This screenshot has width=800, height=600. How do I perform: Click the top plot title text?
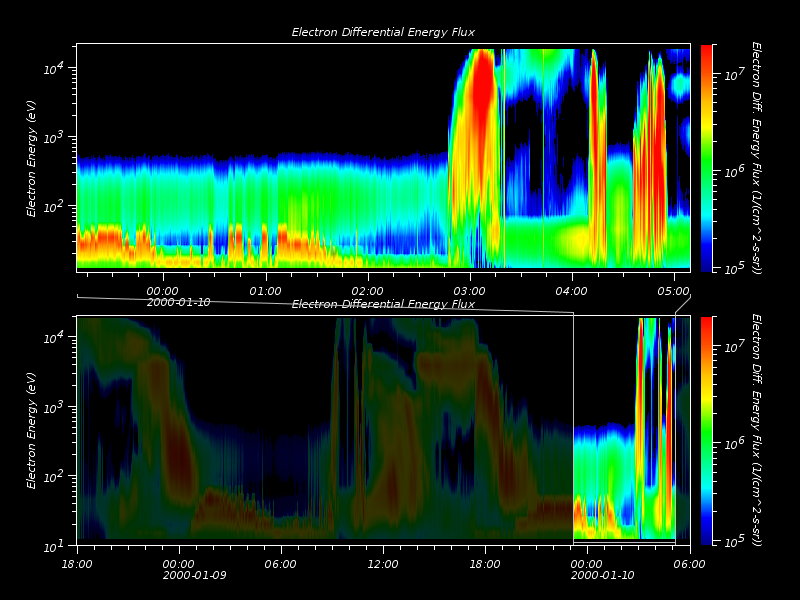point(383,33)
